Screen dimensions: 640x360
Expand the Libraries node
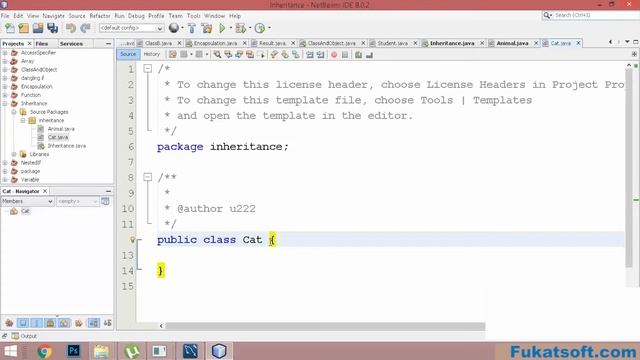point(14,154)
